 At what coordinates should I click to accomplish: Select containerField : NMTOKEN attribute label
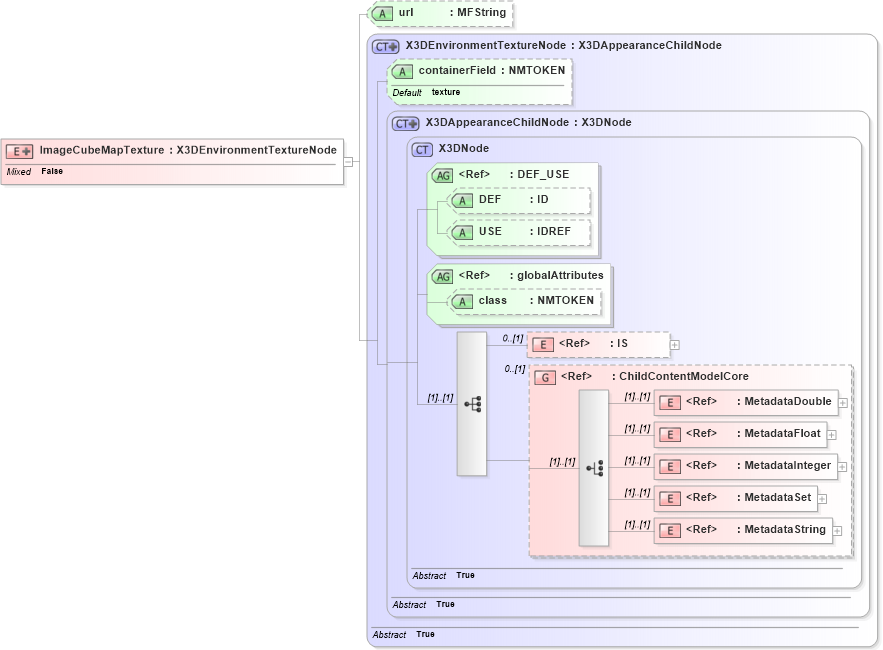[492, 70]
